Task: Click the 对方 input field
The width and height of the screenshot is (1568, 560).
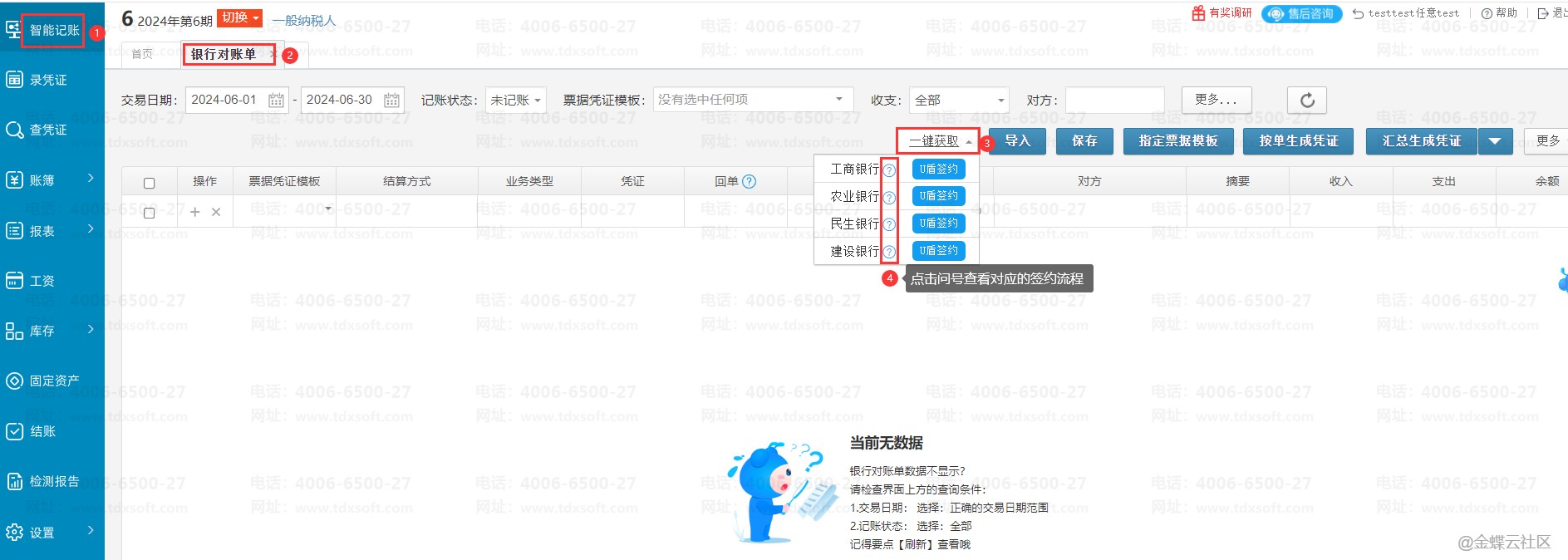Action: click(x=1114, y=101)
